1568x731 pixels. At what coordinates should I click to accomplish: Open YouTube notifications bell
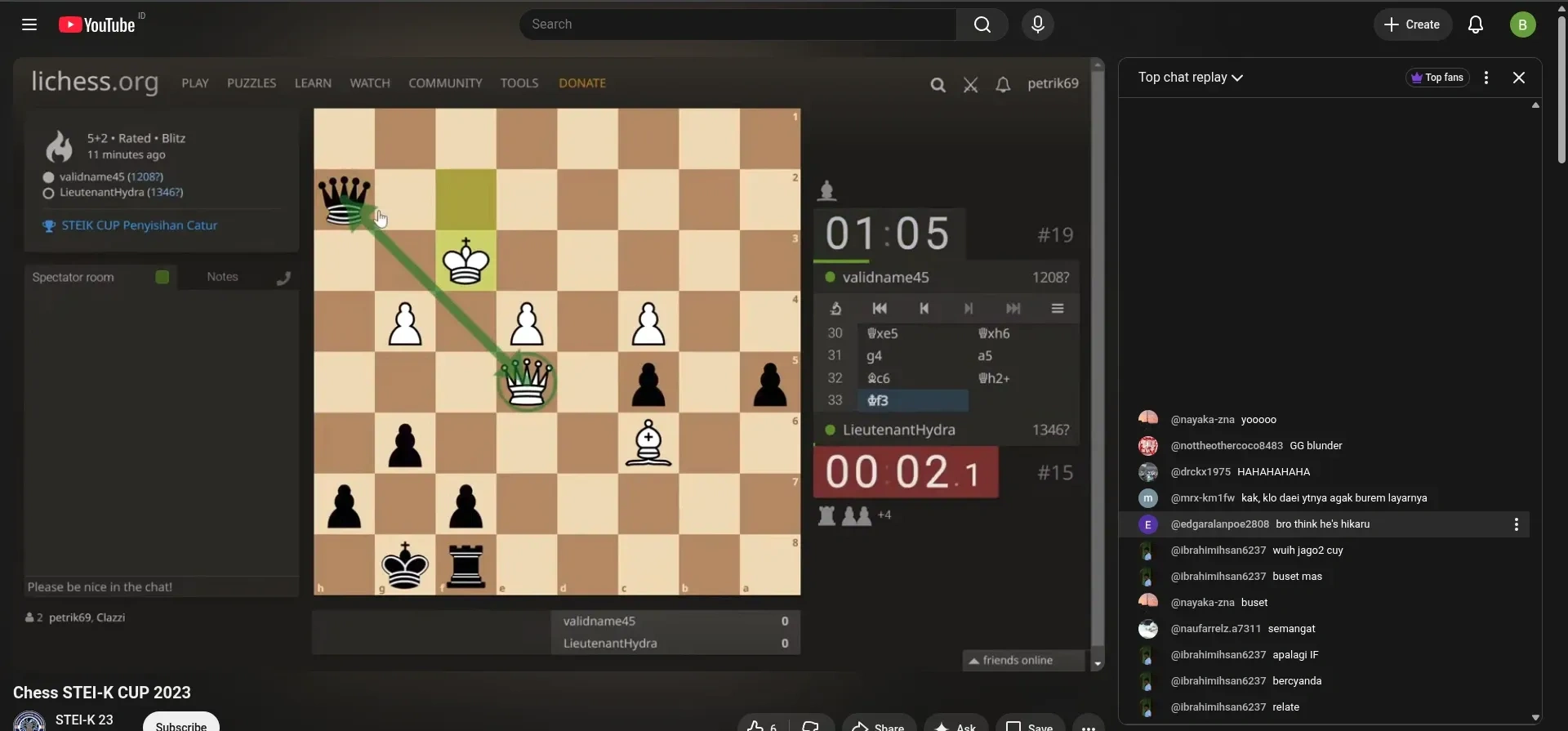(x=1476, y=25)
